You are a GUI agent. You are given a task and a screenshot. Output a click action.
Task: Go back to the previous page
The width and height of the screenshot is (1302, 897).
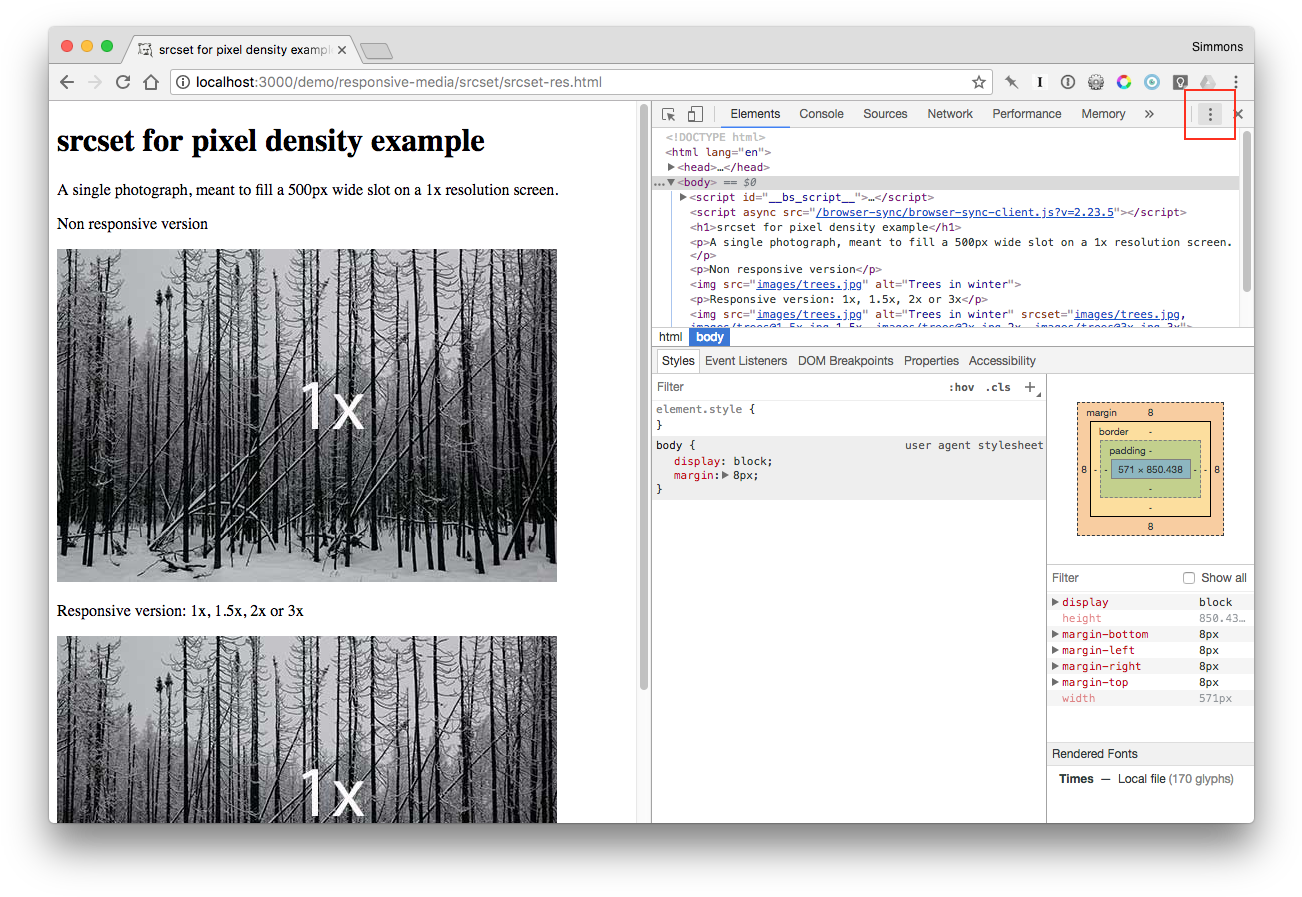(x=67, y=82)
